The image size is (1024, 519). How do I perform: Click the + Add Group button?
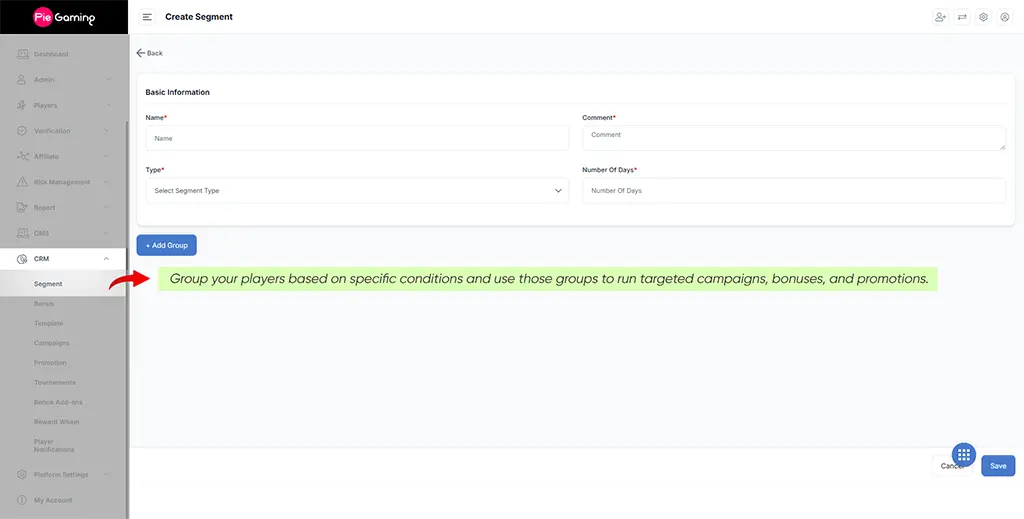coord(167,245)
